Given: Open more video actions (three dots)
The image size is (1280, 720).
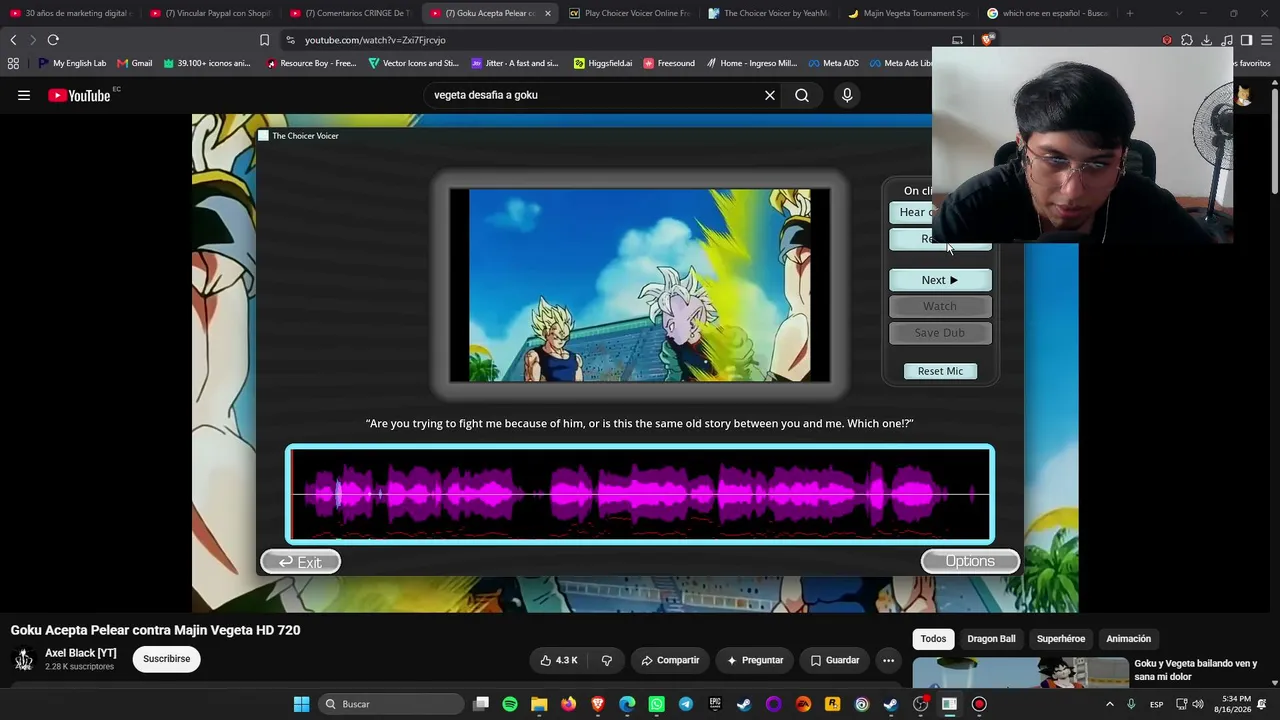Looking at the screenshot, I should pyautogui.click(x=888, y=660).
